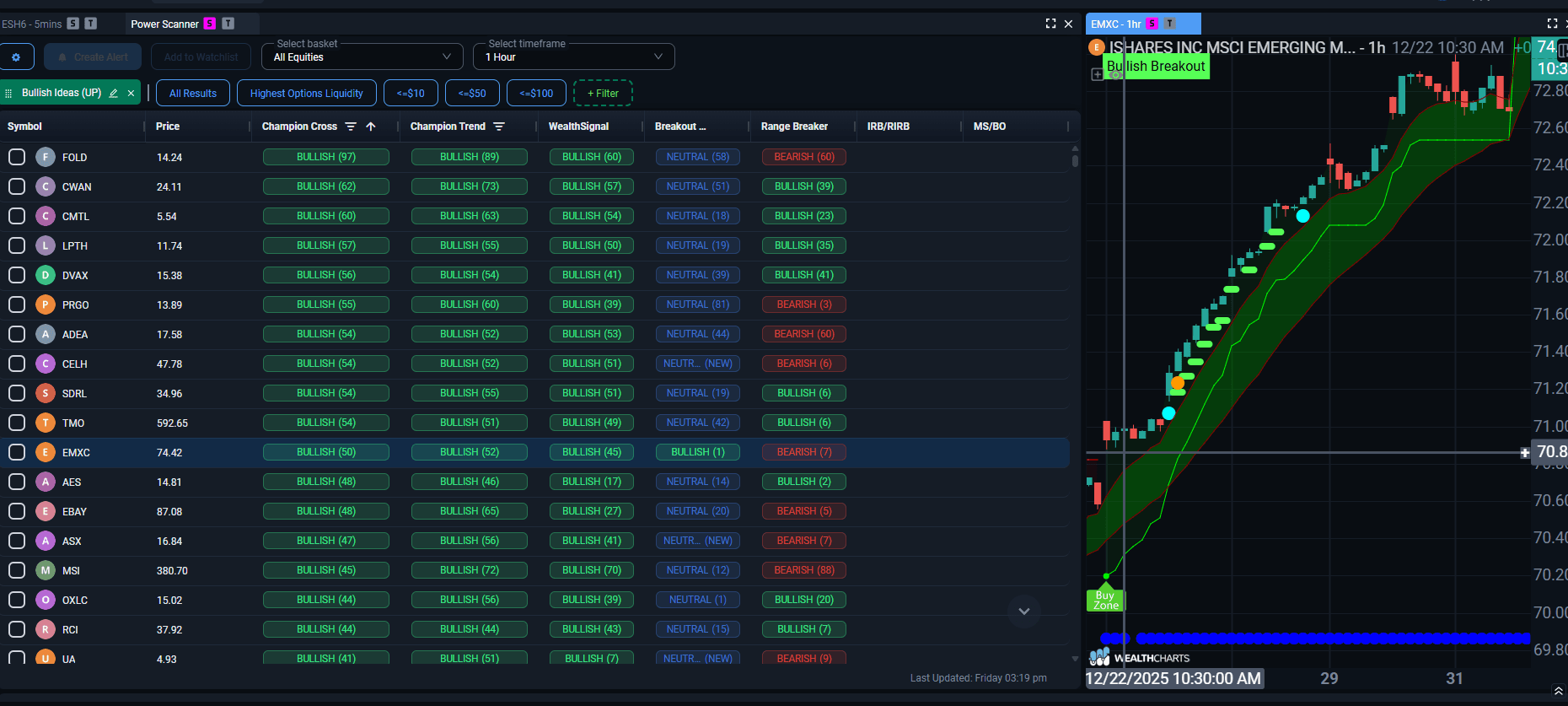1568x706 pixels.
Task: Click the Buy Zone marker on chart
Action: pos(1105,598)
